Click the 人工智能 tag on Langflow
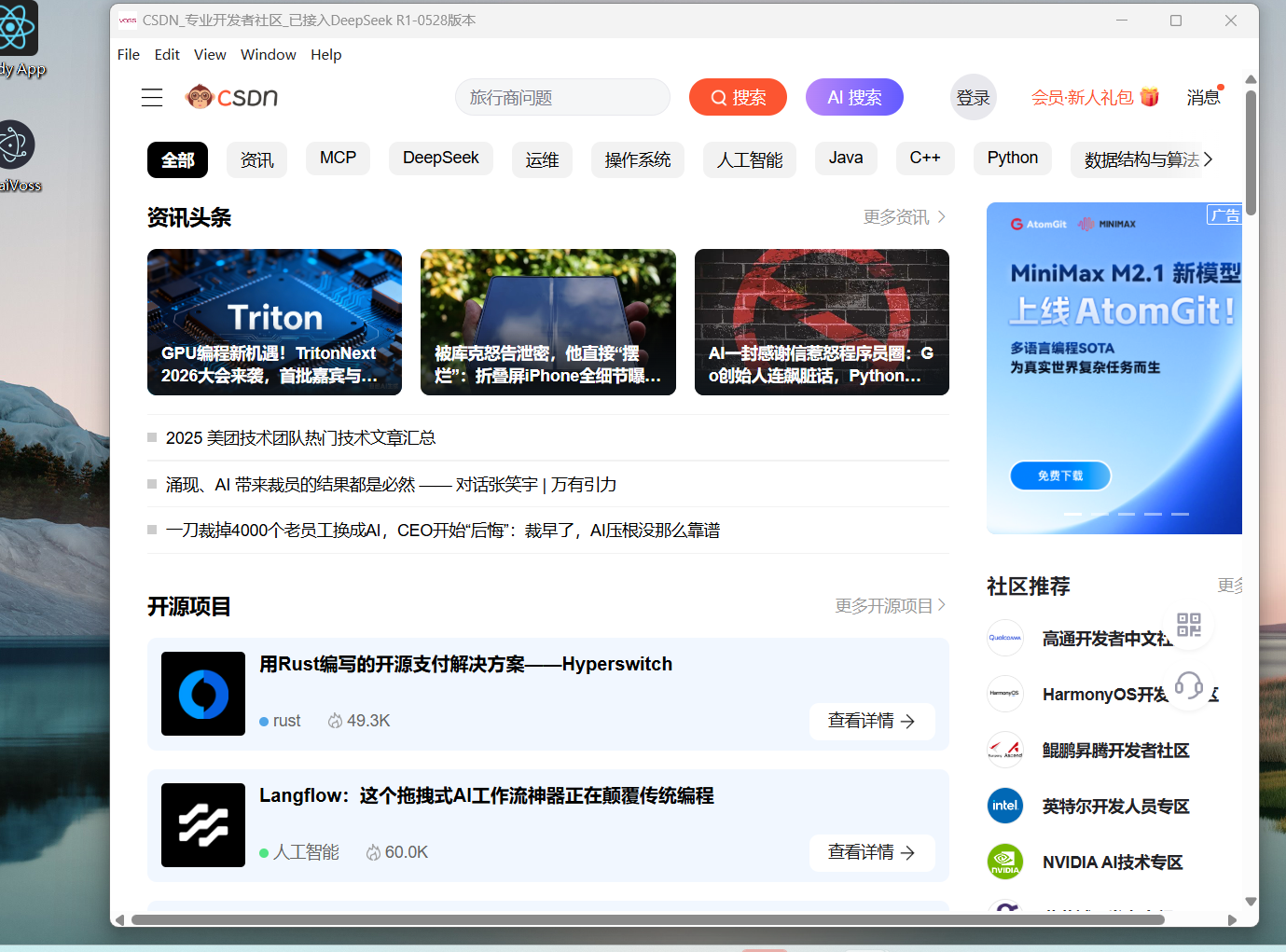Image resolution: width=1286 pixels, height=952 pixels. [x=299, y=852]
